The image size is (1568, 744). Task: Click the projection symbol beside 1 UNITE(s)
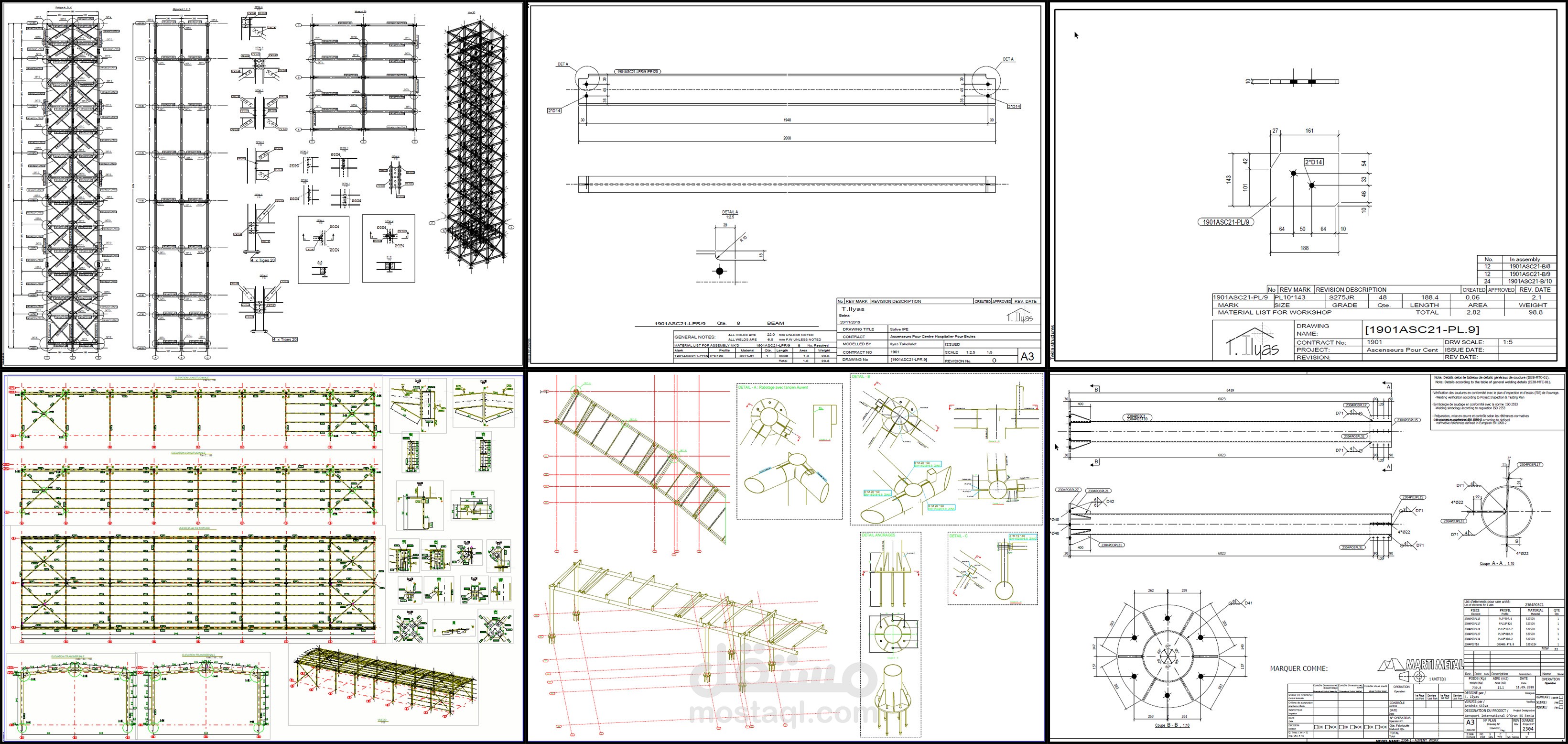(1412, 677)
